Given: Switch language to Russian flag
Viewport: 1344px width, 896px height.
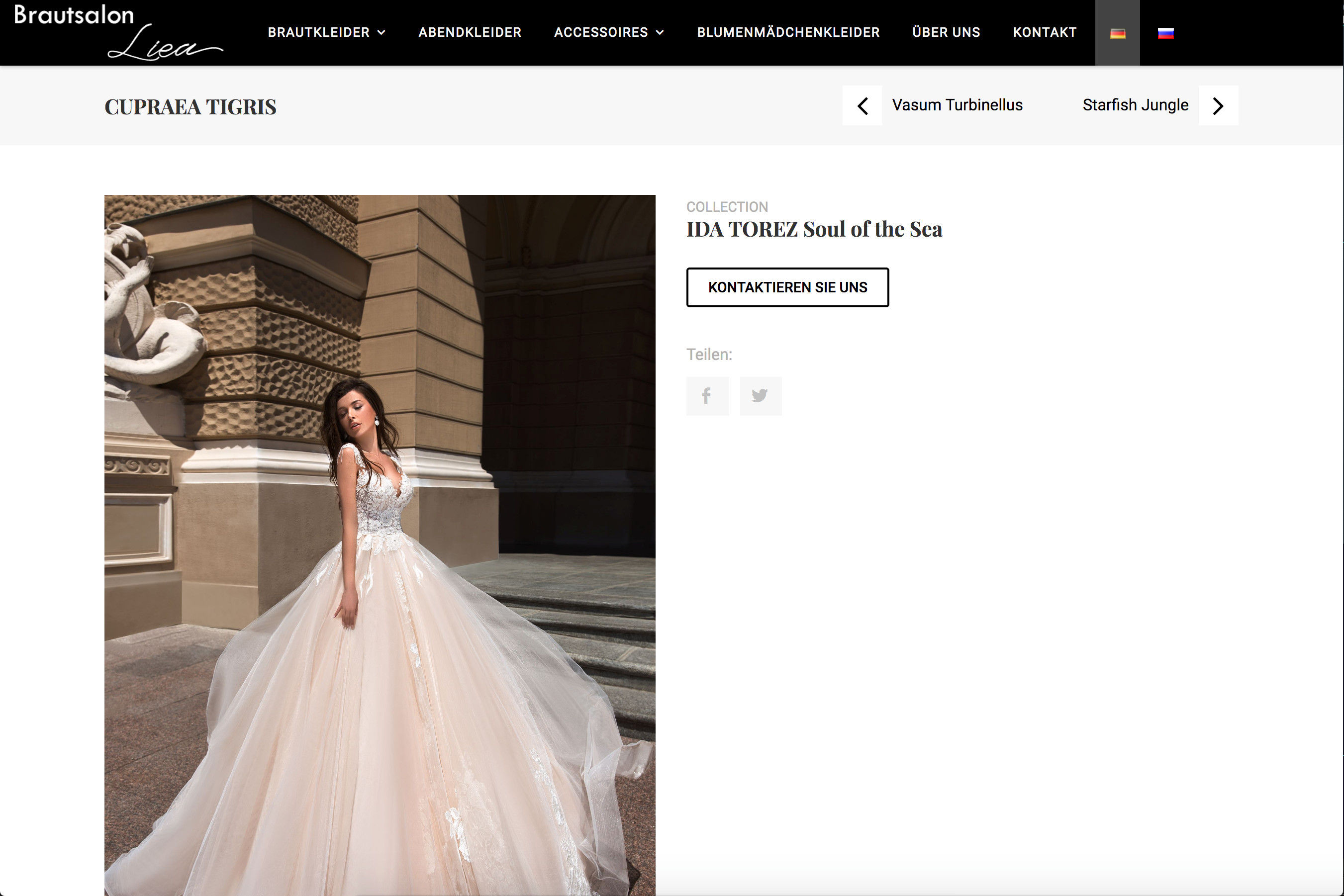Looking at the screenshot, I should pyautogui.click(x=1165, y=33).
